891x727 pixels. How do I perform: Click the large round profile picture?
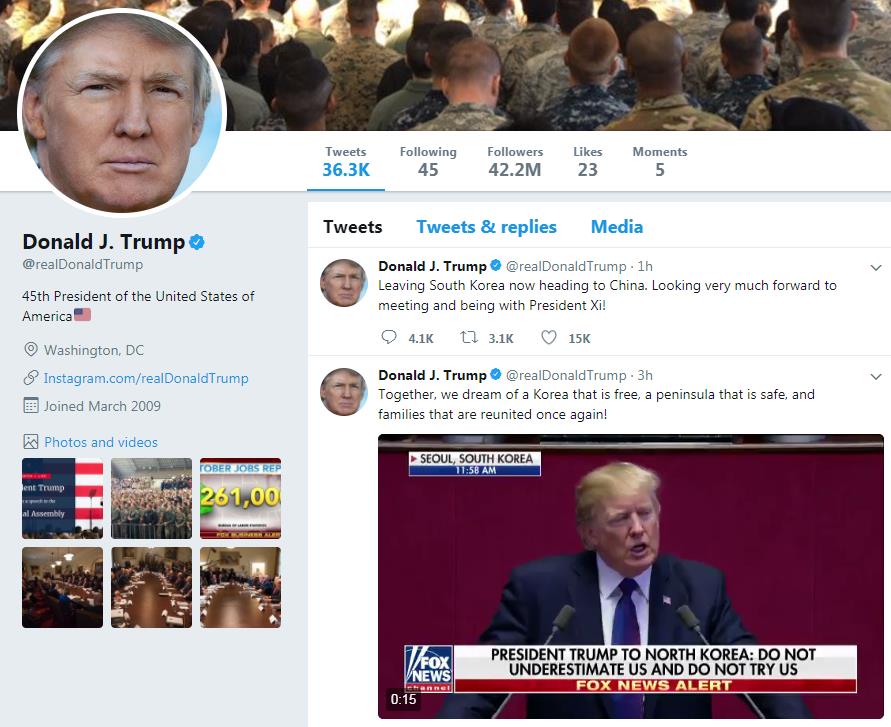[x=122, y=112]
